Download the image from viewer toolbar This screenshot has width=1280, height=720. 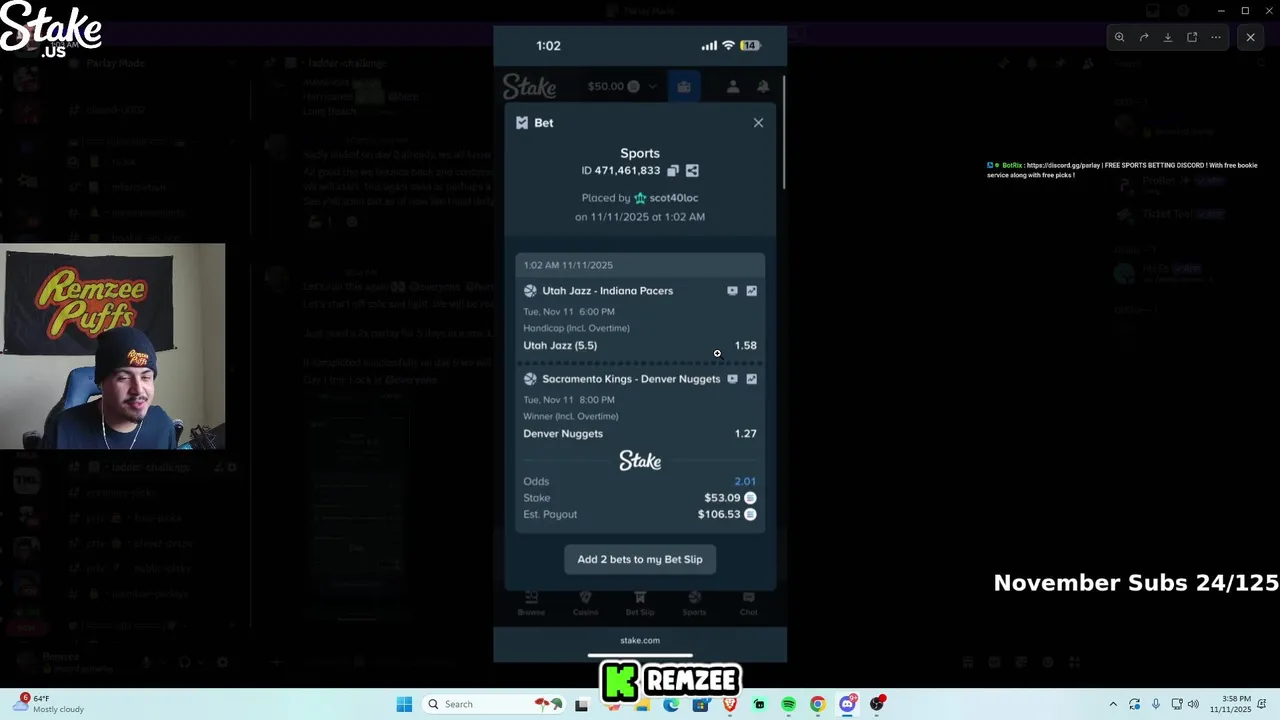pyautogui.click(x=1168, y=37)
